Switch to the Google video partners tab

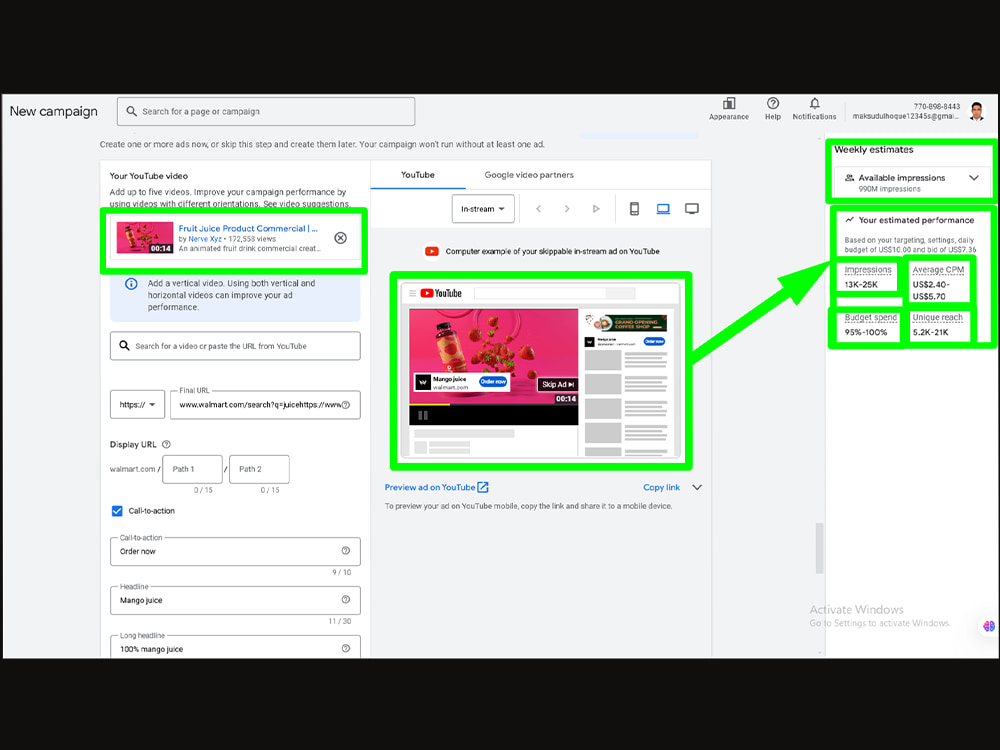529,175
